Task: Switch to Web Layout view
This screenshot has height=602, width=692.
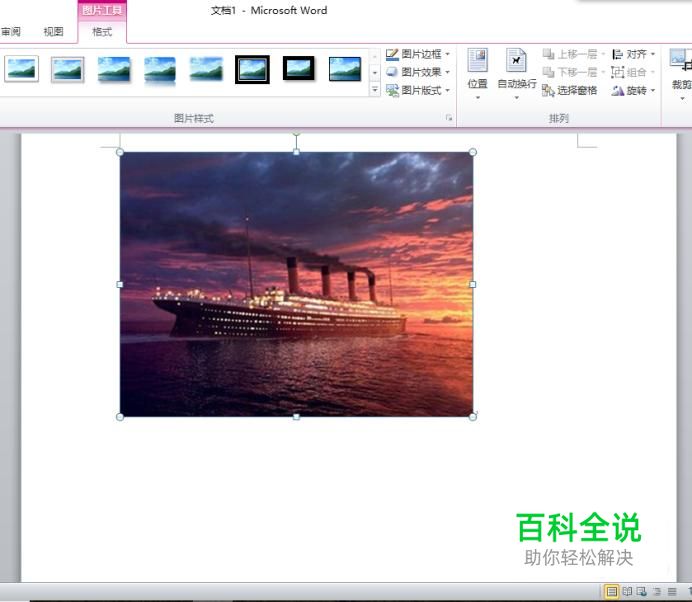Action: click(642, 591)
